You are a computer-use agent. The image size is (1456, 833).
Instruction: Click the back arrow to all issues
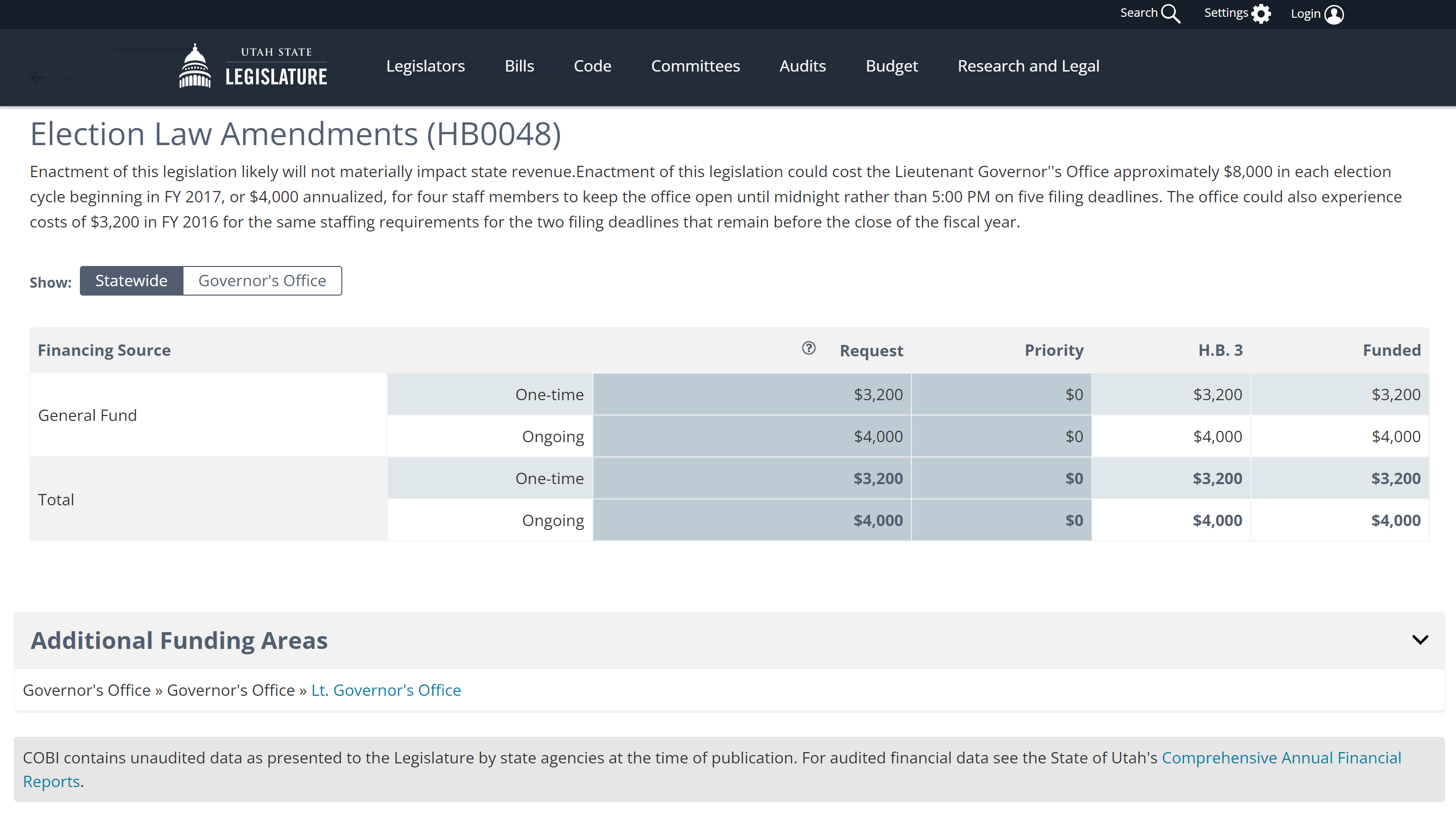37,78
